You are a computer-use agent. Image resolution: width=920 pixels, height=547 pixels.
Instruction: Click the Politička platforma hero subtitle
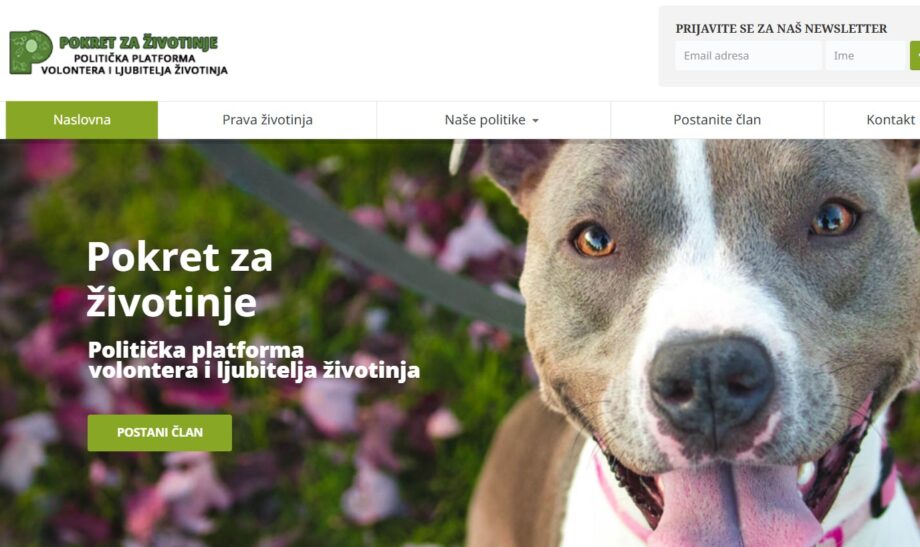point(254,360)
